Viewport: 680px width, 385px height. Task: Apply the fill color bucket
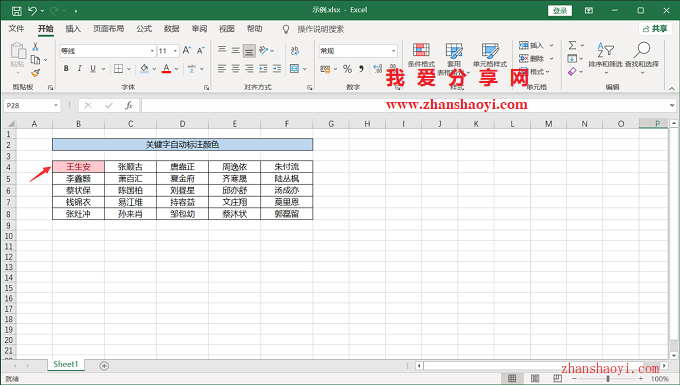[x=144, y=69]
